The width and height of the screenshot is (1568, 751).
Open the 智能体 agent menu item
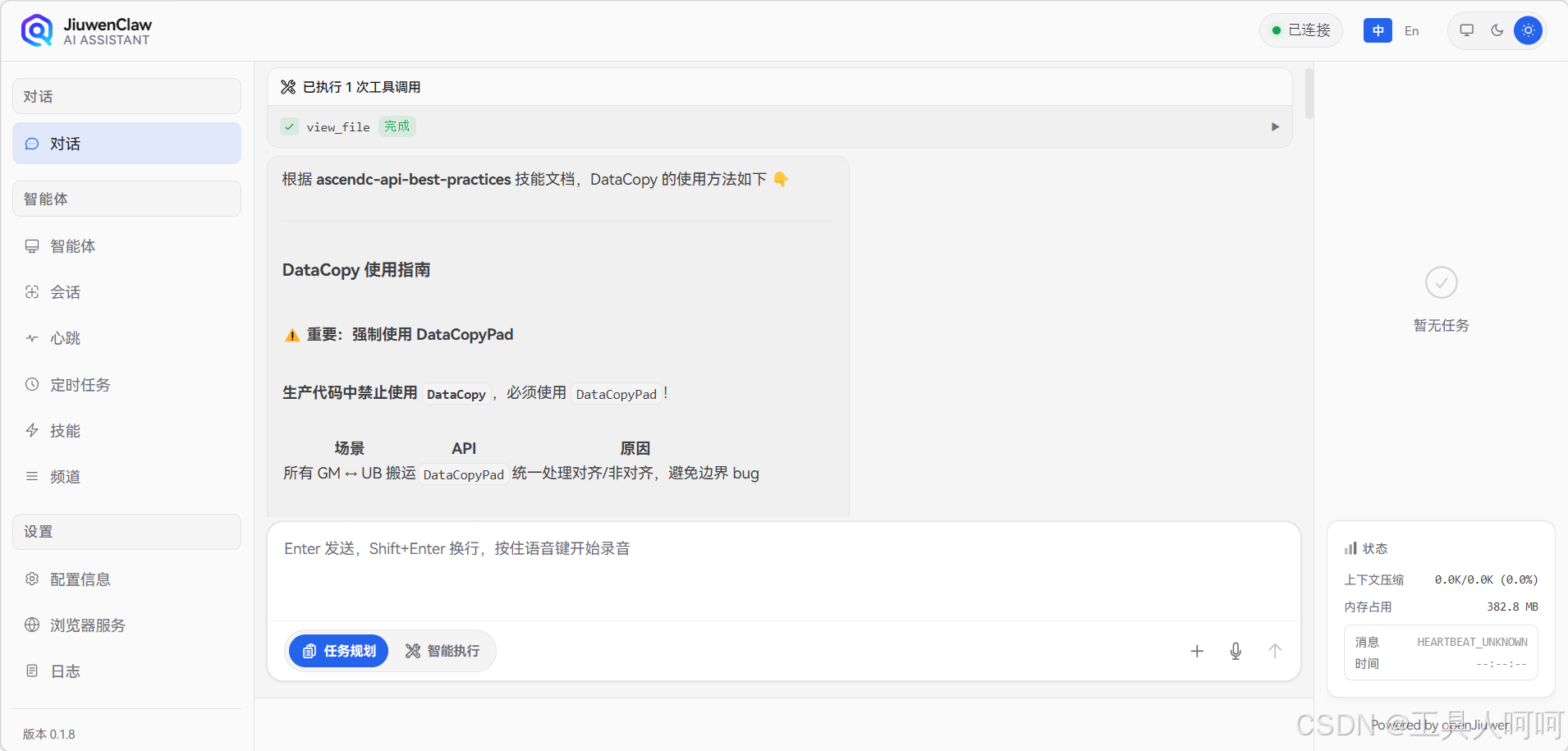click(x=126, y=246)
